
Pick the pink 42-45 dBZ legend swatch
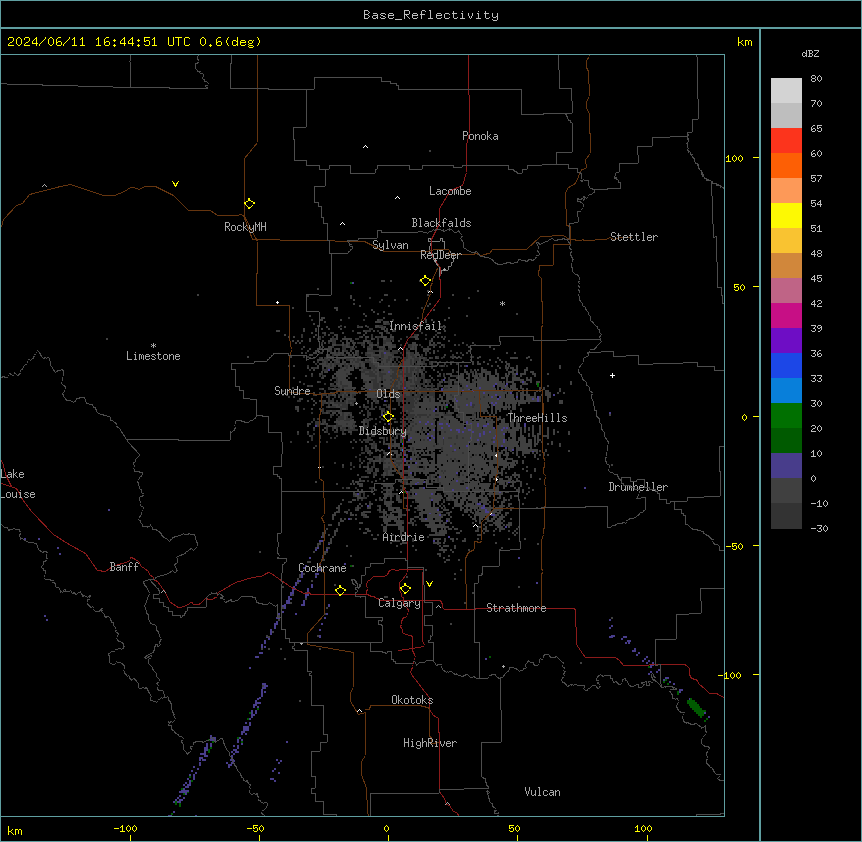(786, 291)
